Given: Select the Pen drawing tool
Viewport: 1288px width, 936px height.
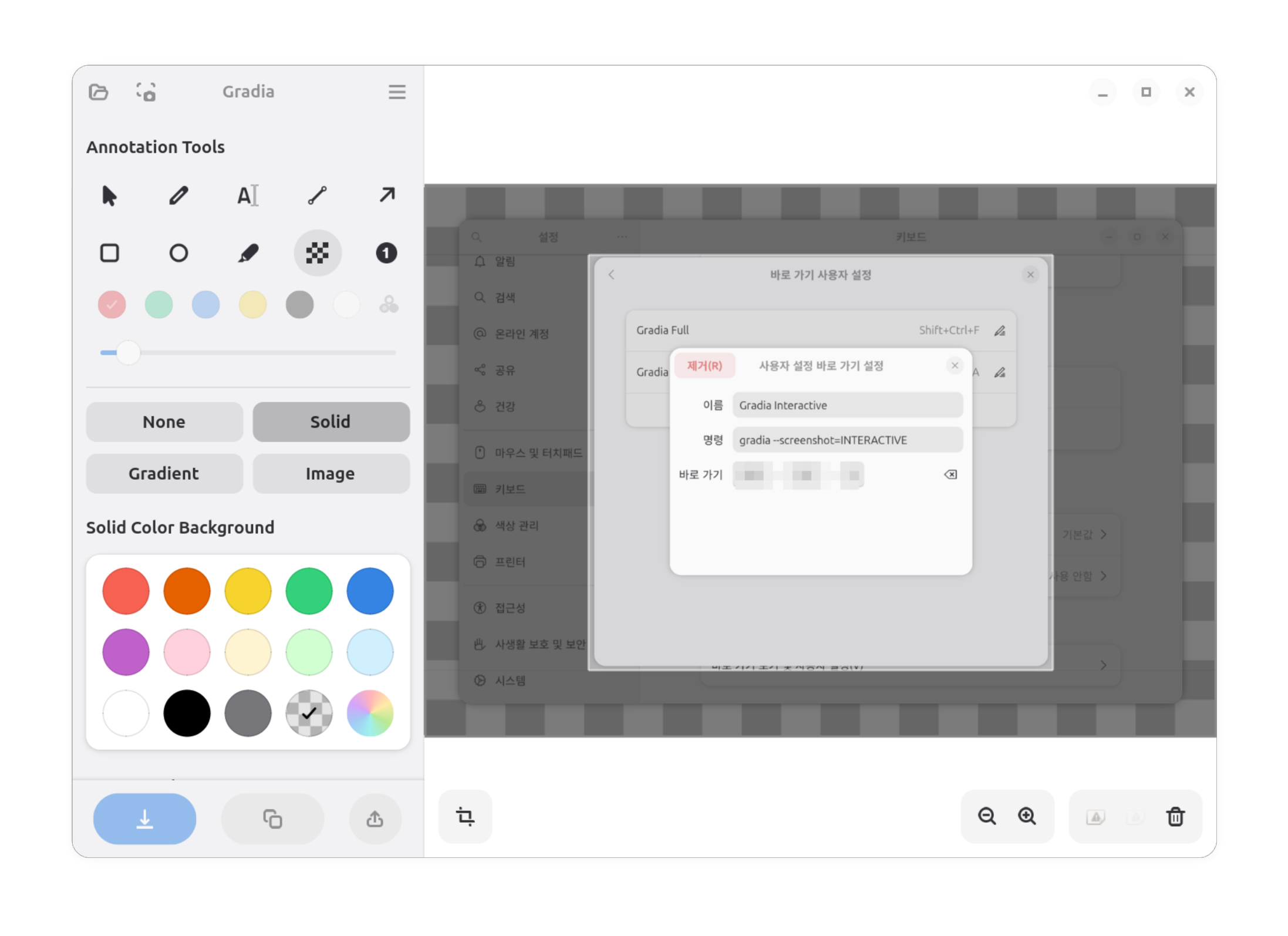Looking at the screenshot, I should (x=178, y=196).
